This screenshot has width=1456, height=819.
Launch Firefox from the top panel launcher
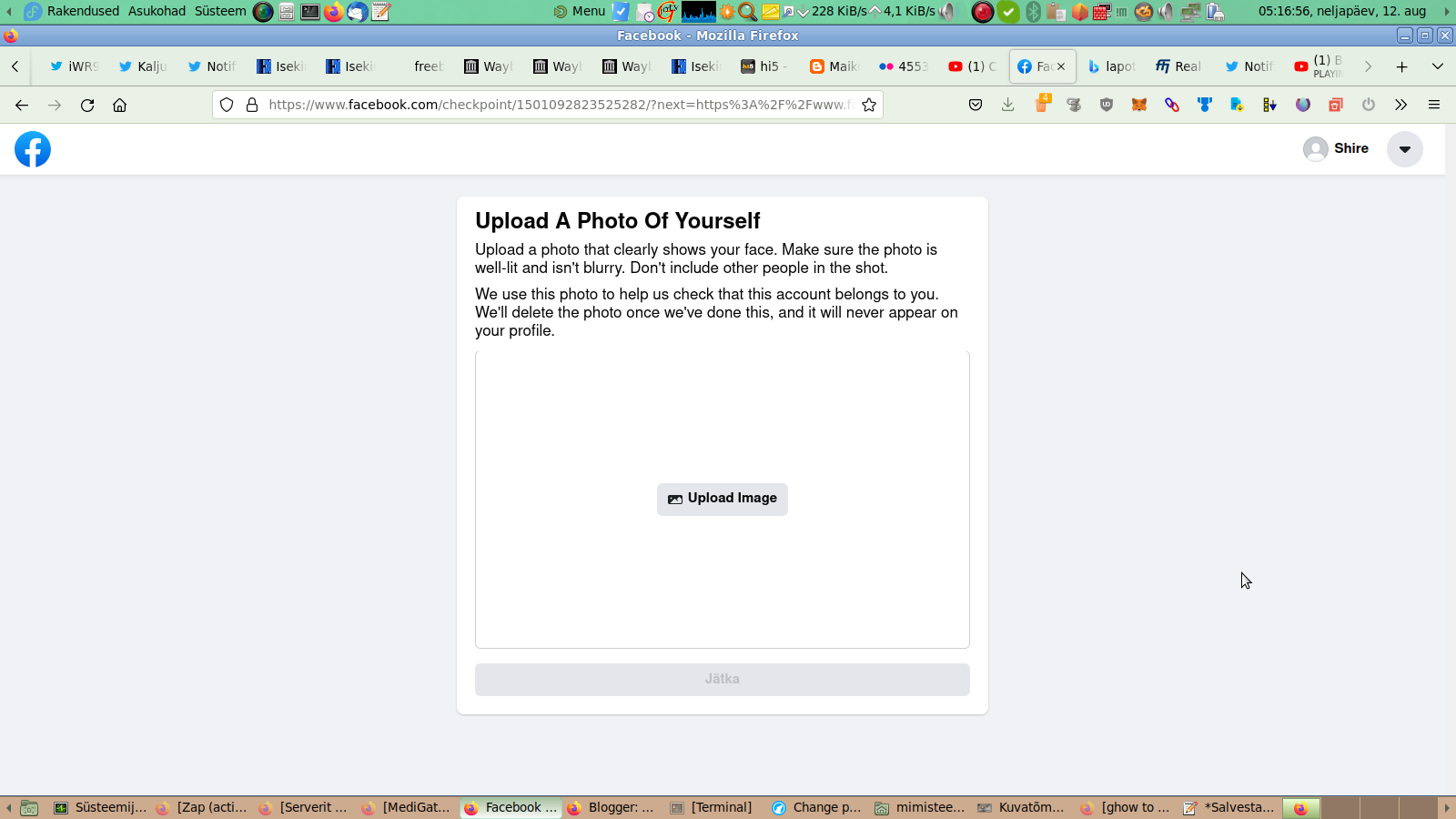click(334, 12)
